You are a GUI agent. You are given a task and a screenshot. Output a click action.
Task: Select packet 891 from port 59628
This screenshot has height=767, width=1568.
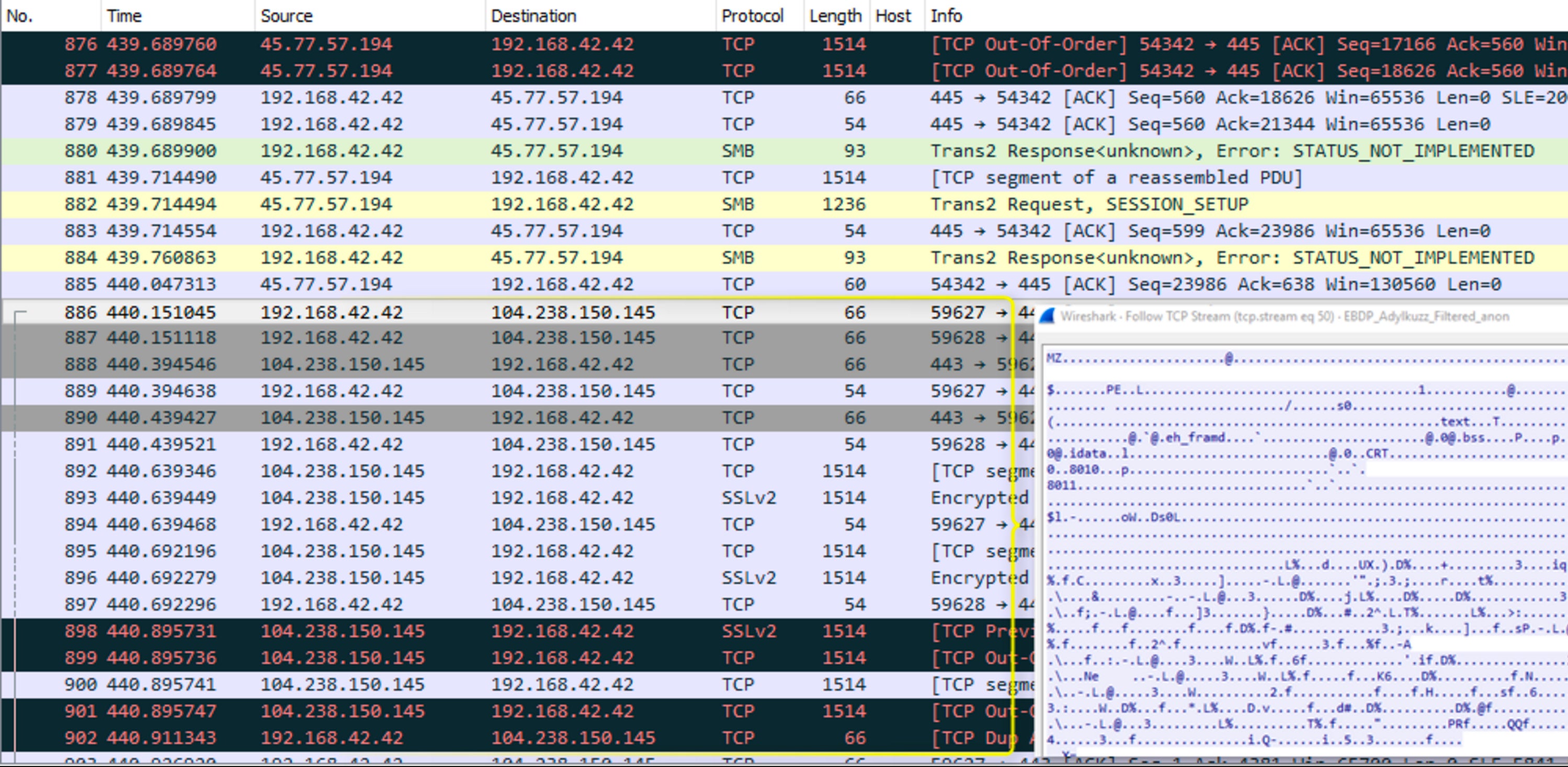(x=517, y=445)
